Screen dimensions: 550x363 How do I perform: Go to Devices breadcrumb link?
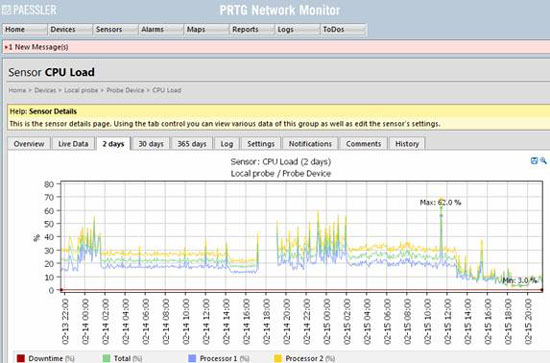pyautogui.click(x=45, y=90)
